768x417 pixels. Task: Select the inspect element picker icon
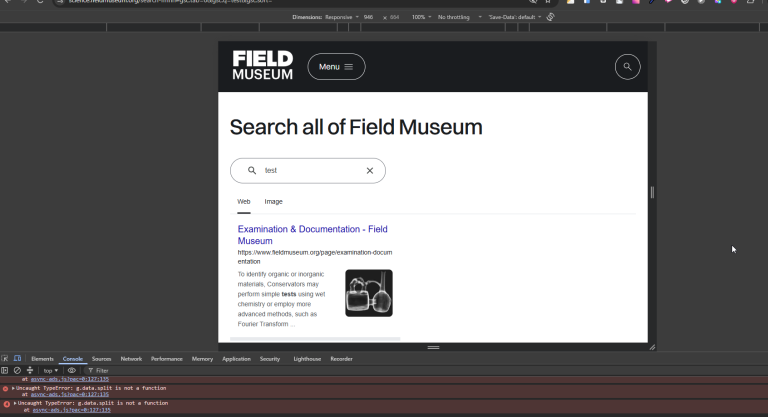point(4,359)
